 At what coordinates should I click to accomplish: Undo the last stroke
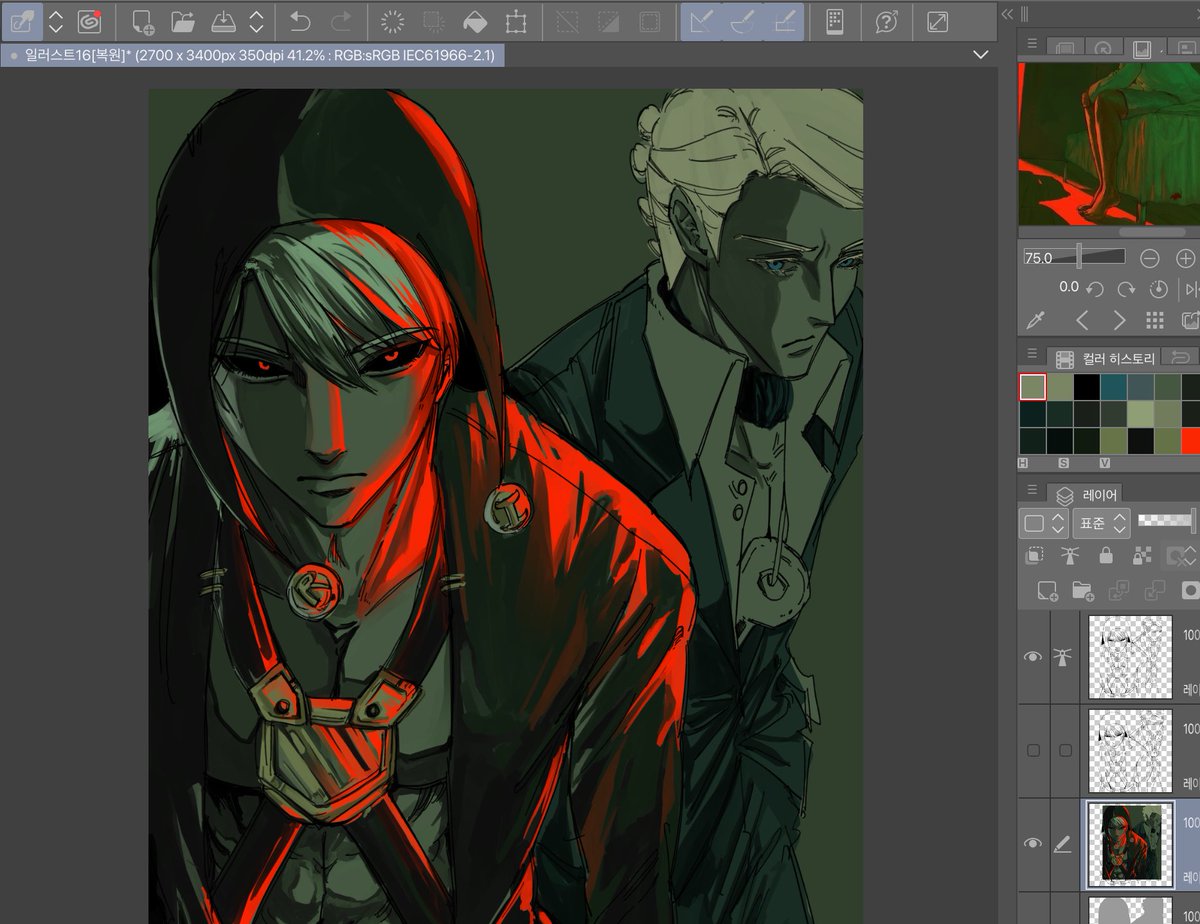300,21
